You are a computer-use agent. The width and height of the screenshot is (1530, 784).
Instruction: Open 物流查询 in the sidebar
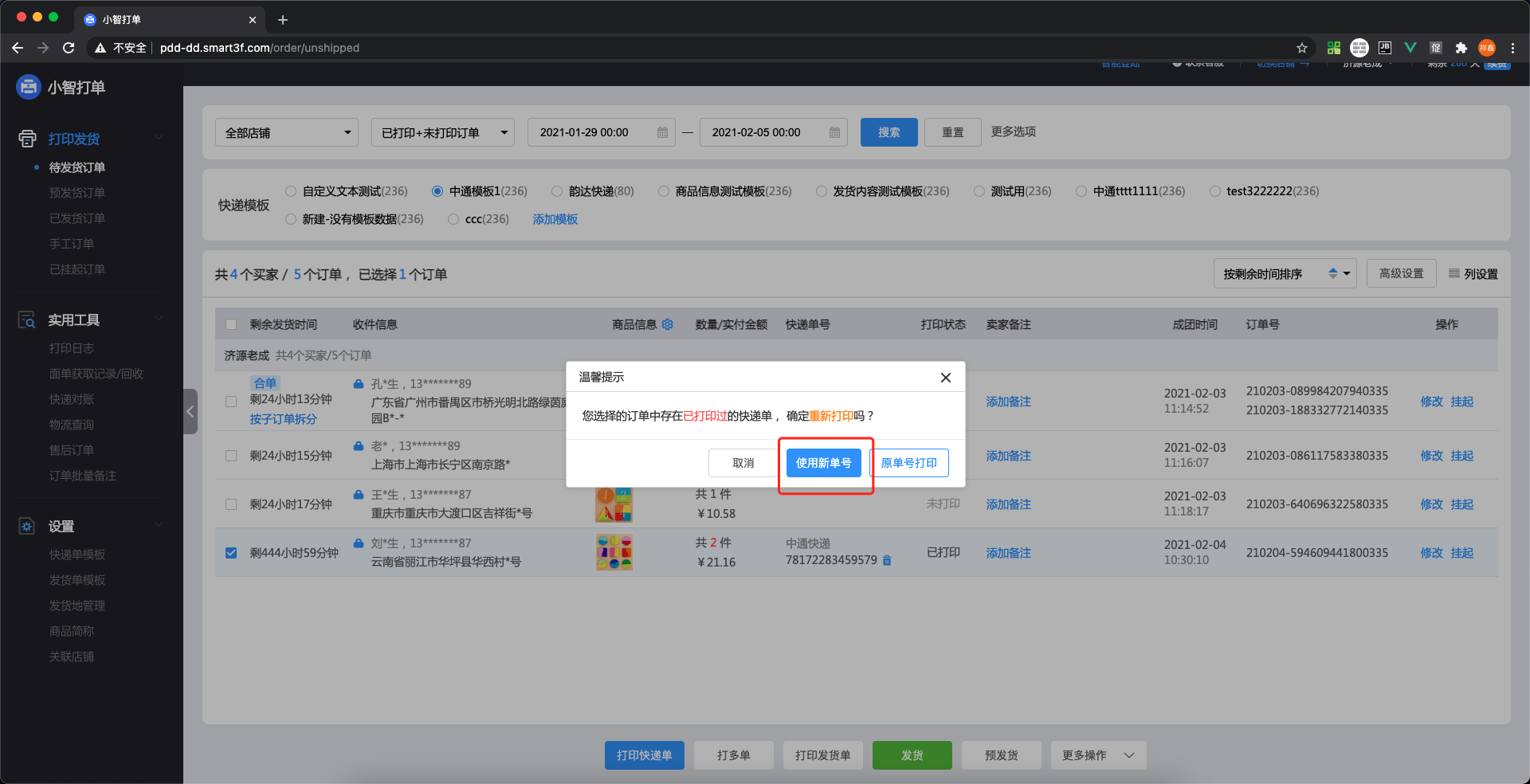click(x=72, y=425)
